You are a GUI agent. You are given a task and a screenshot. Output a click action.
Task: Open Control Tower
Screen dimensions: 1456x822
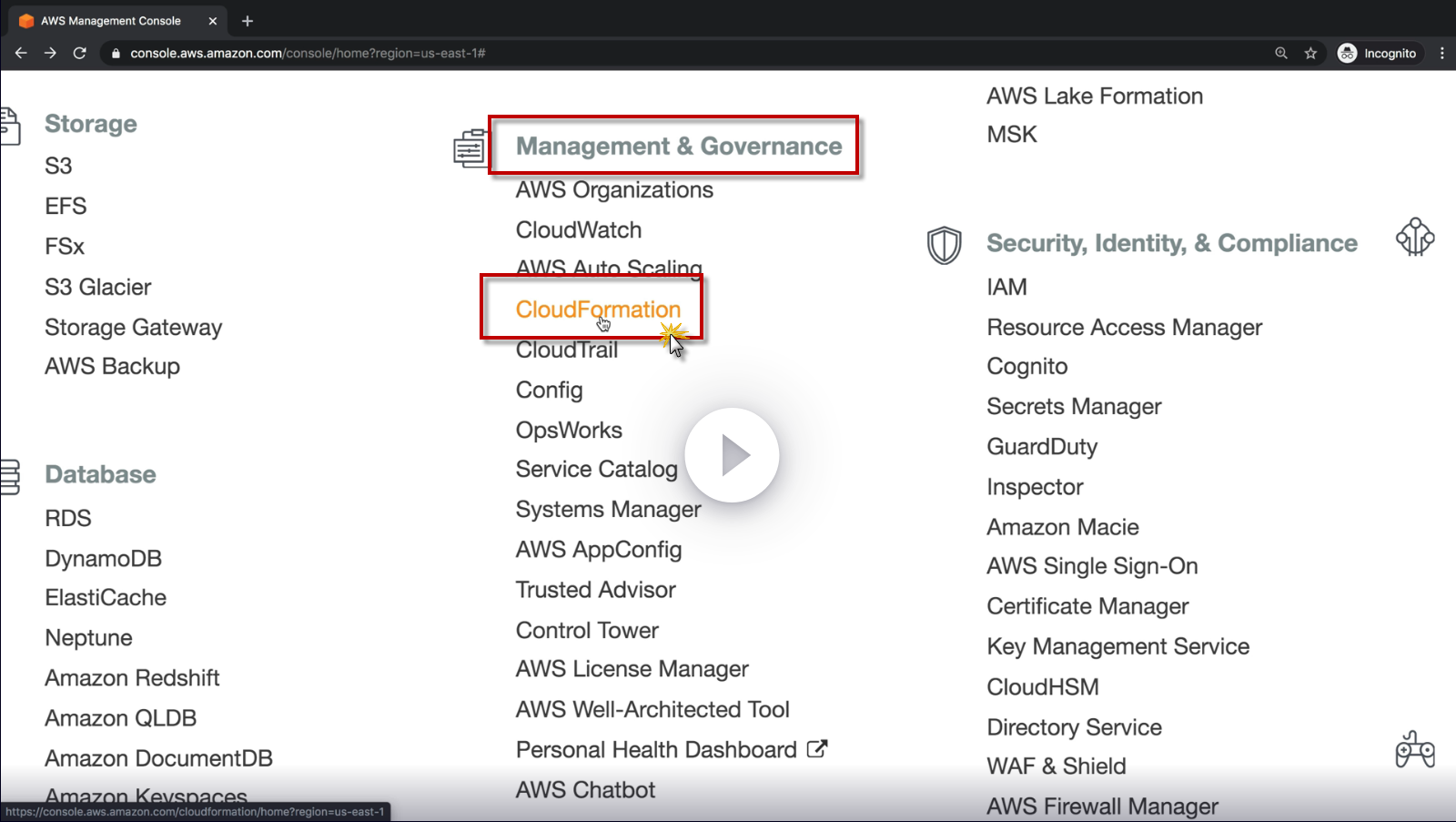point(587,630)
